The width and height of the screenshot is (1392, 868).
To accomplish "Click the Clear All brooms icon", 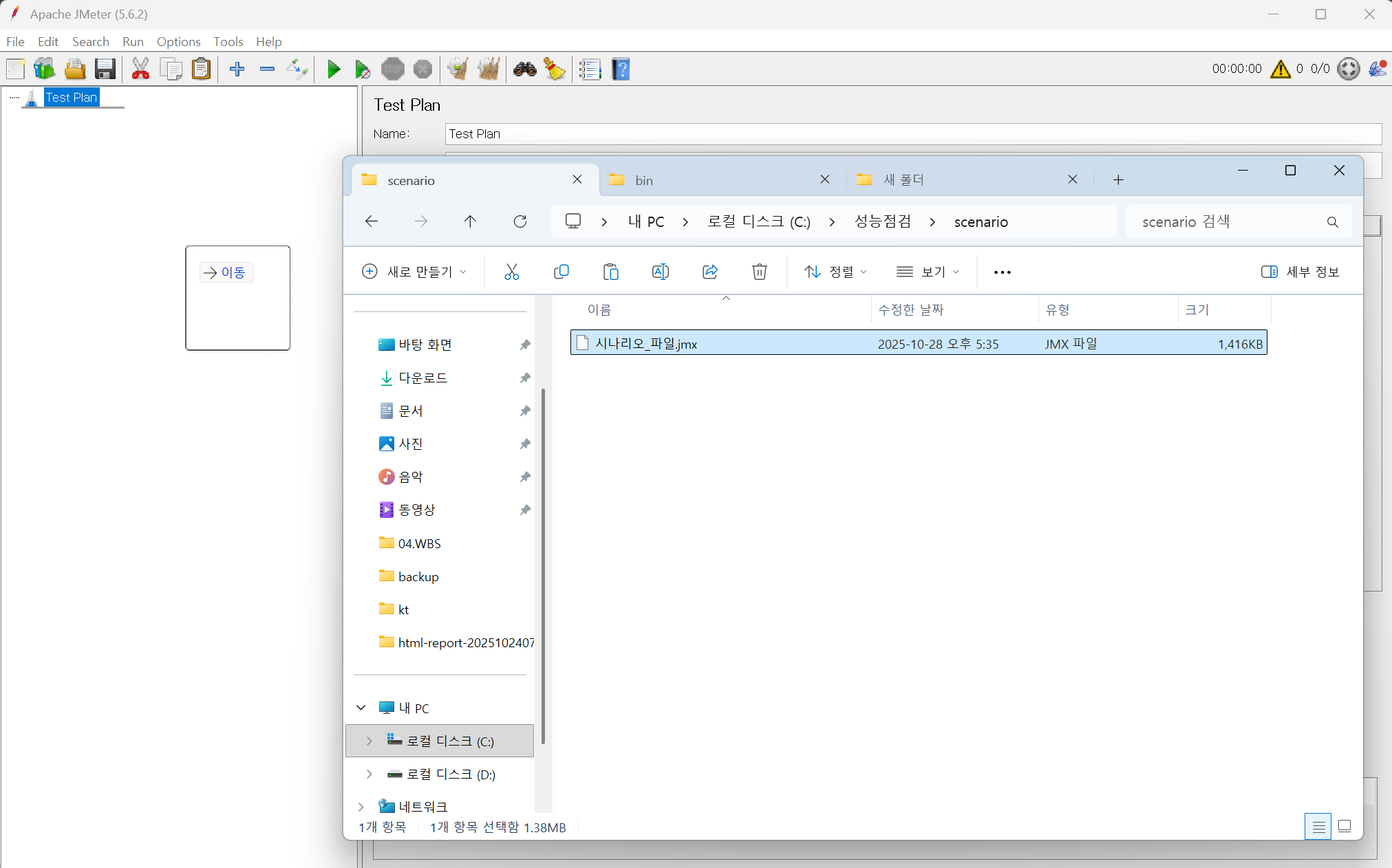I will click(x=489, y=69).
